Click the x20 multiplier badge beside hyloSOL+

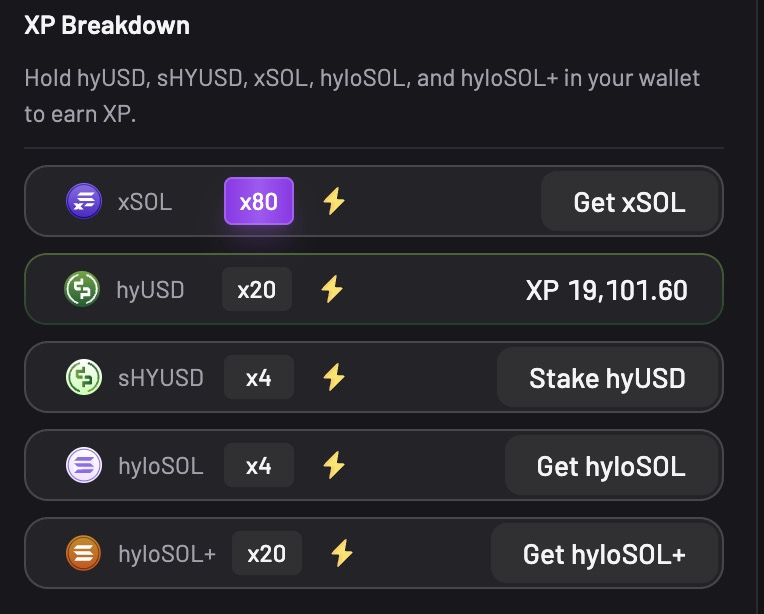[267, 553]
